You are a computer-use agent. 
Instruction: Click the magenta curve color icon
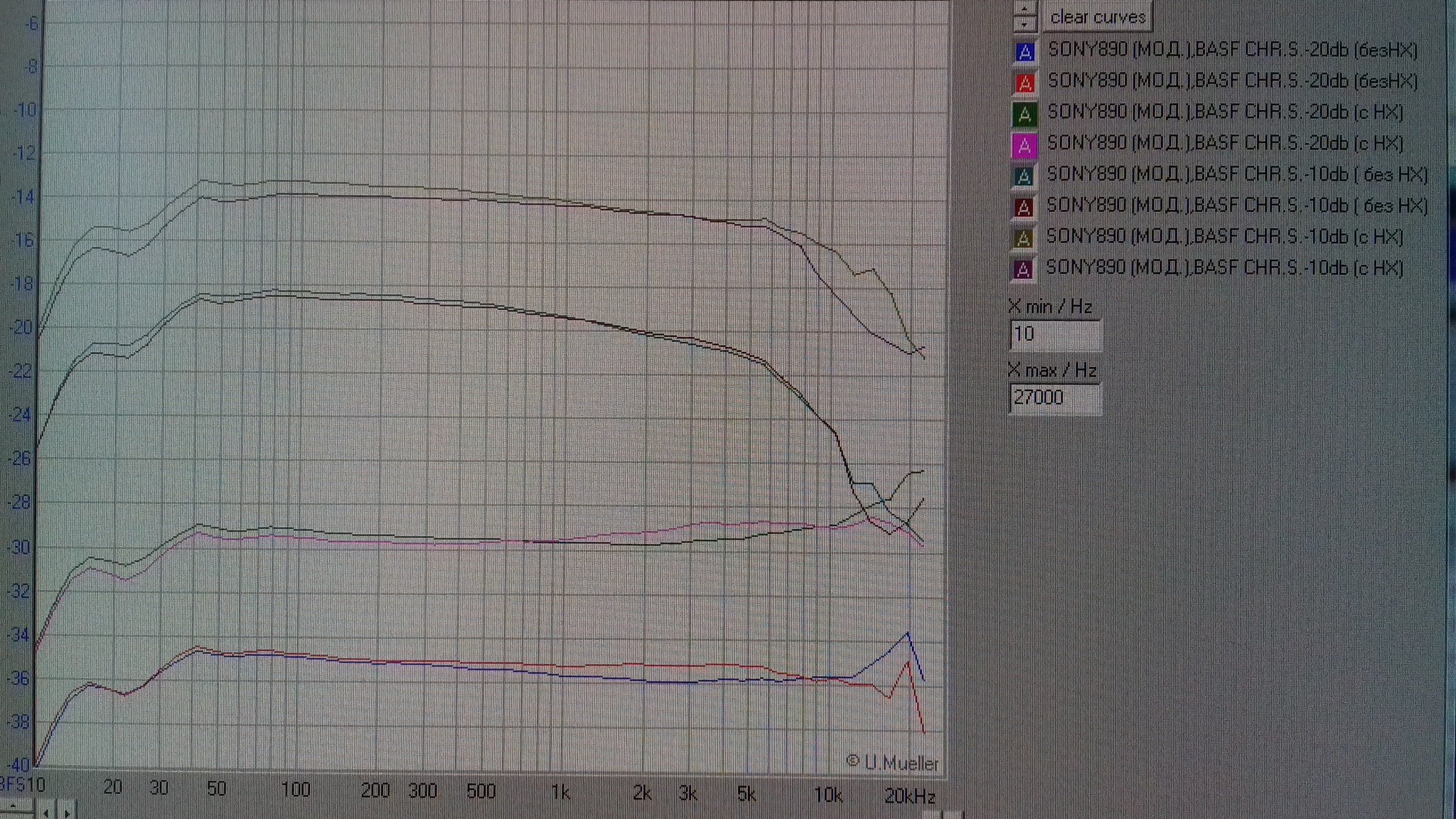[x=1024, y=146]
